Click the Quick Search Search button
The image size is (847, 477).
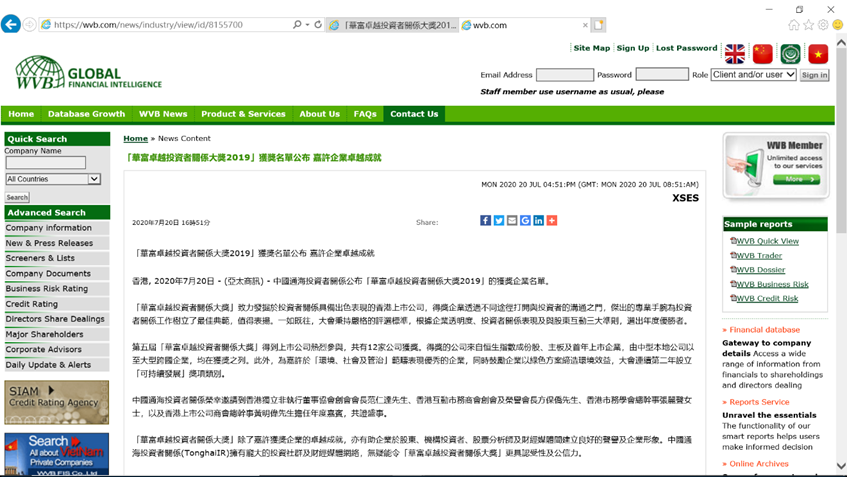17,197
